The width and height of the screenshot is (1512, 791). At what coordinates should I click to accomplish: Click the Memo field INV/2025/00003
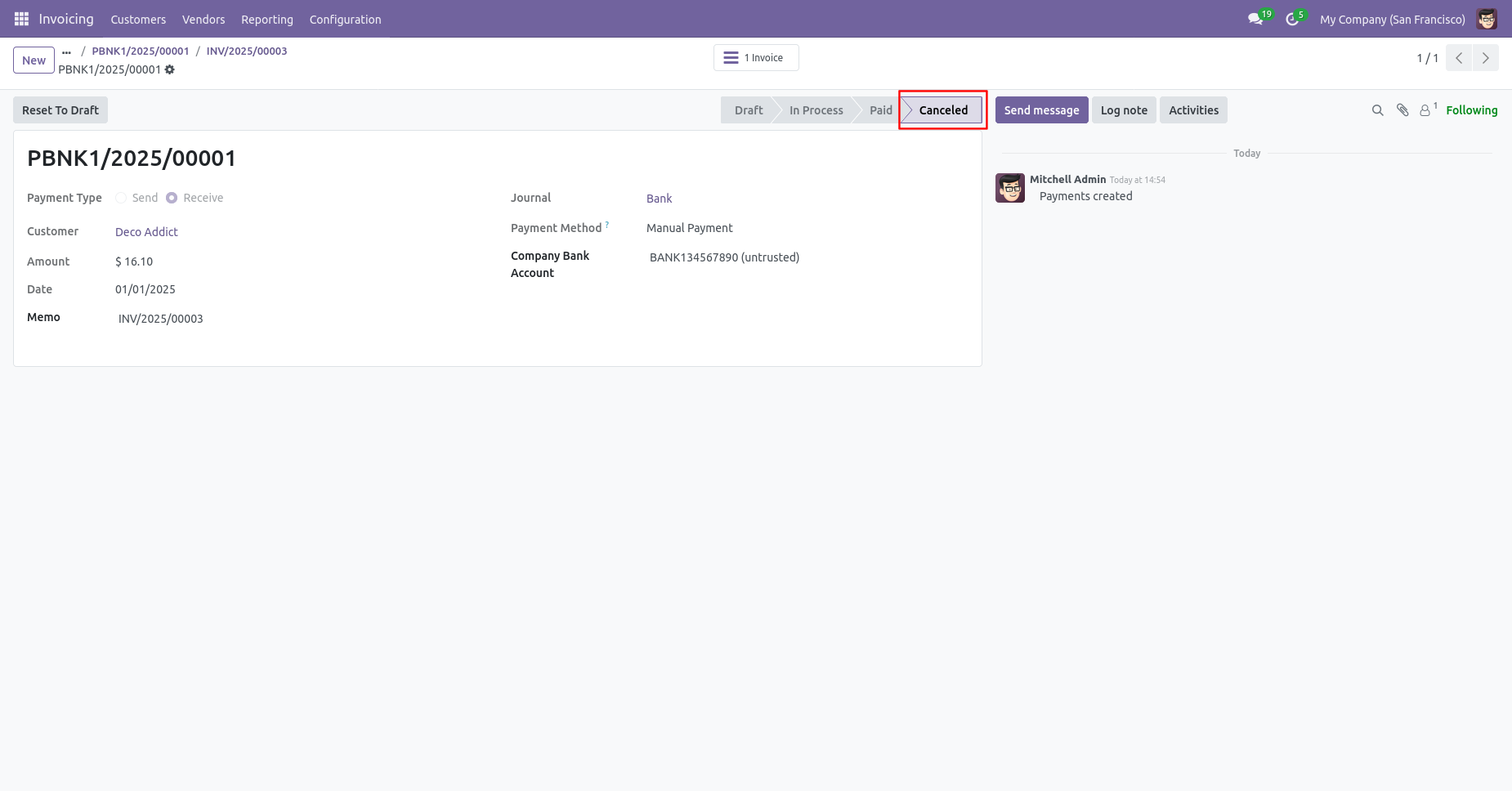tap(160, 319)
